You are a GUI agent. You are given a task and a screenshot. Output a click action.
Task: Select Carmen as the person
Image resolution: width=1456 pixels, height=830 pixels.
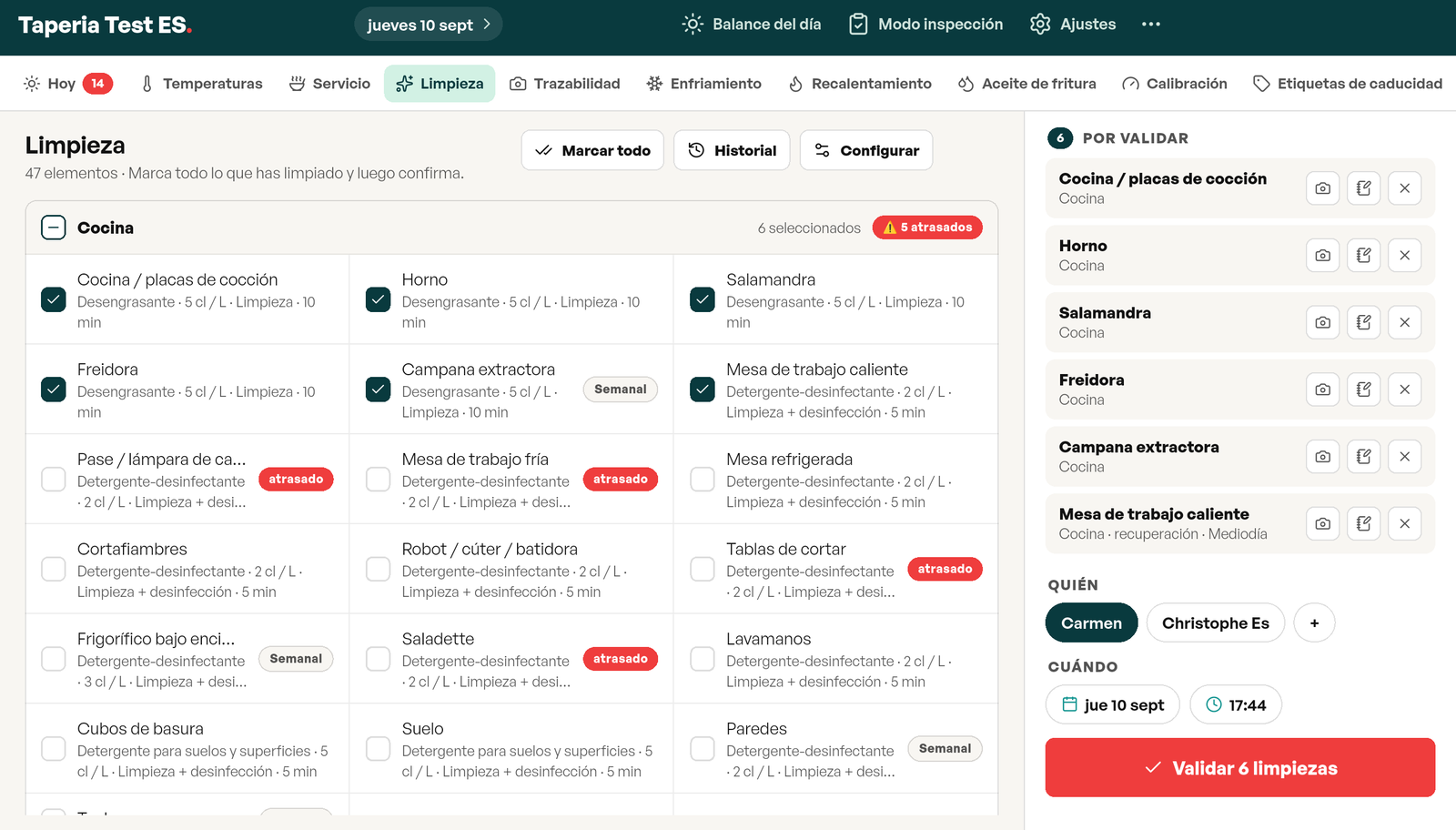[x=1092, y=623]
